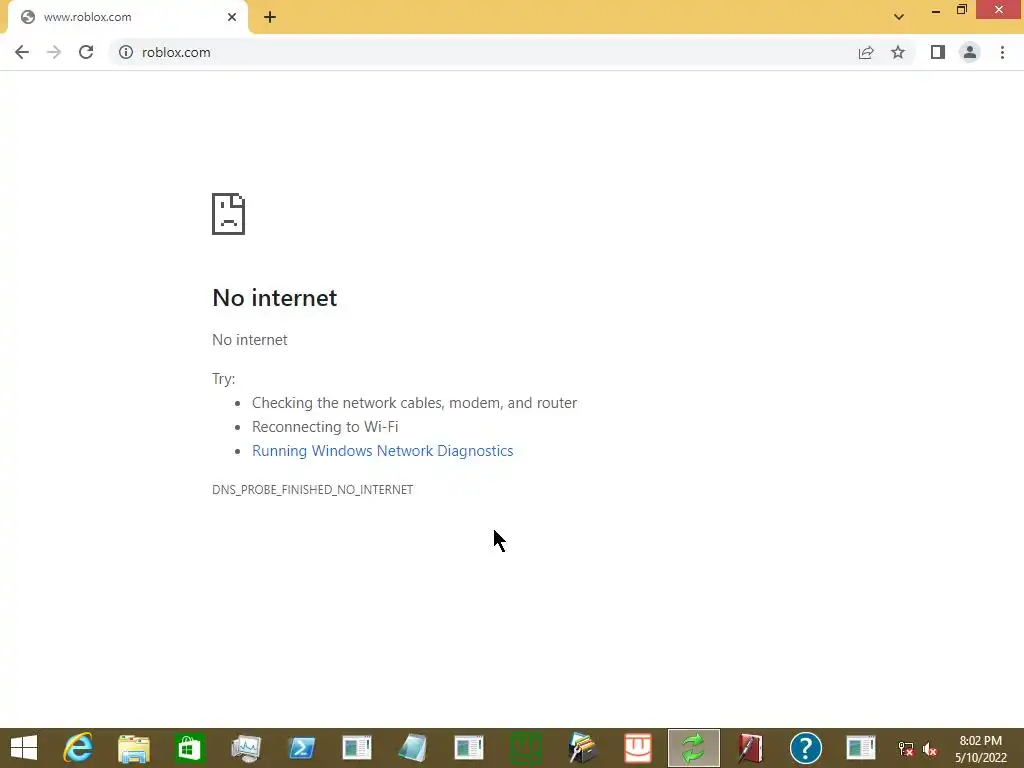Open the green smiley face taskbar app

526,748
